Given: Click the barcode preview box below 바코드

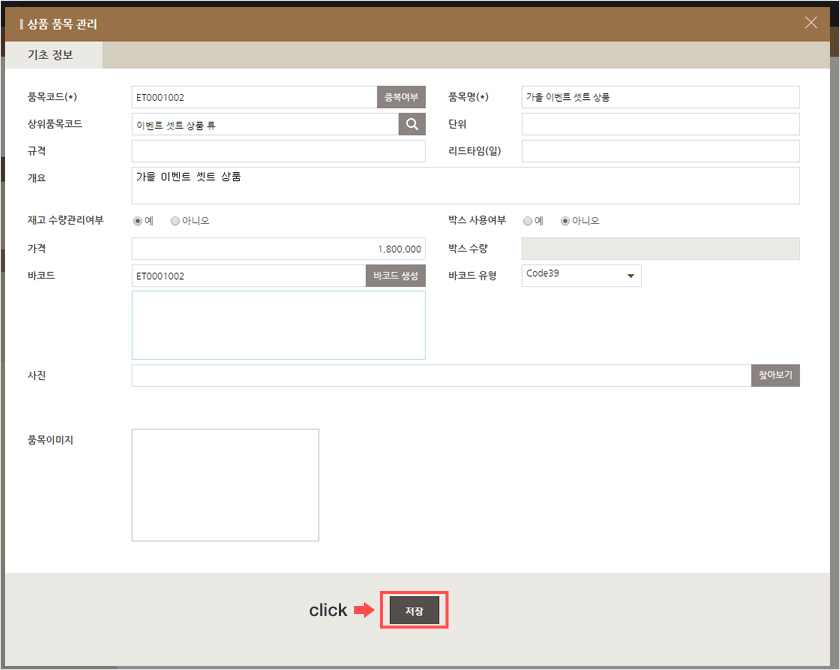Looking at the screenshot, I should [x=279, y=325].
